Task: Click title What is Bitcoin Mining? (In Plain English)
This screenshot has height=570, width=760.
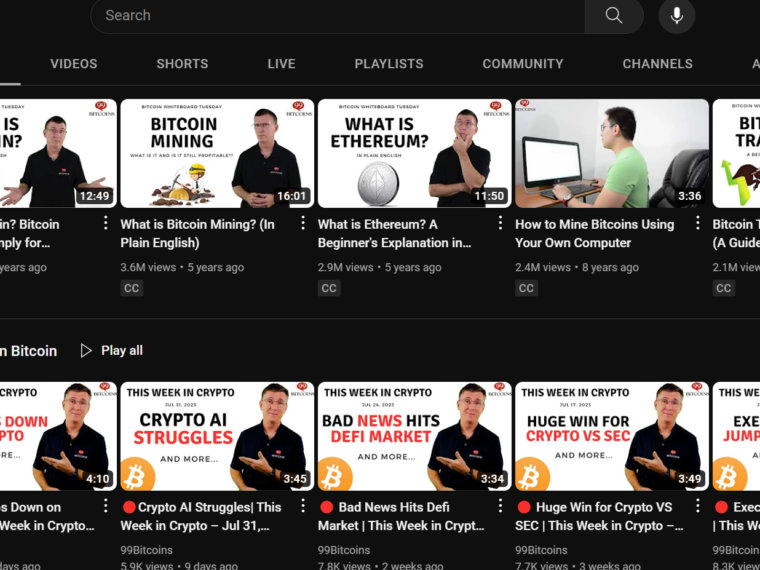Action: [x=197, y=234]
